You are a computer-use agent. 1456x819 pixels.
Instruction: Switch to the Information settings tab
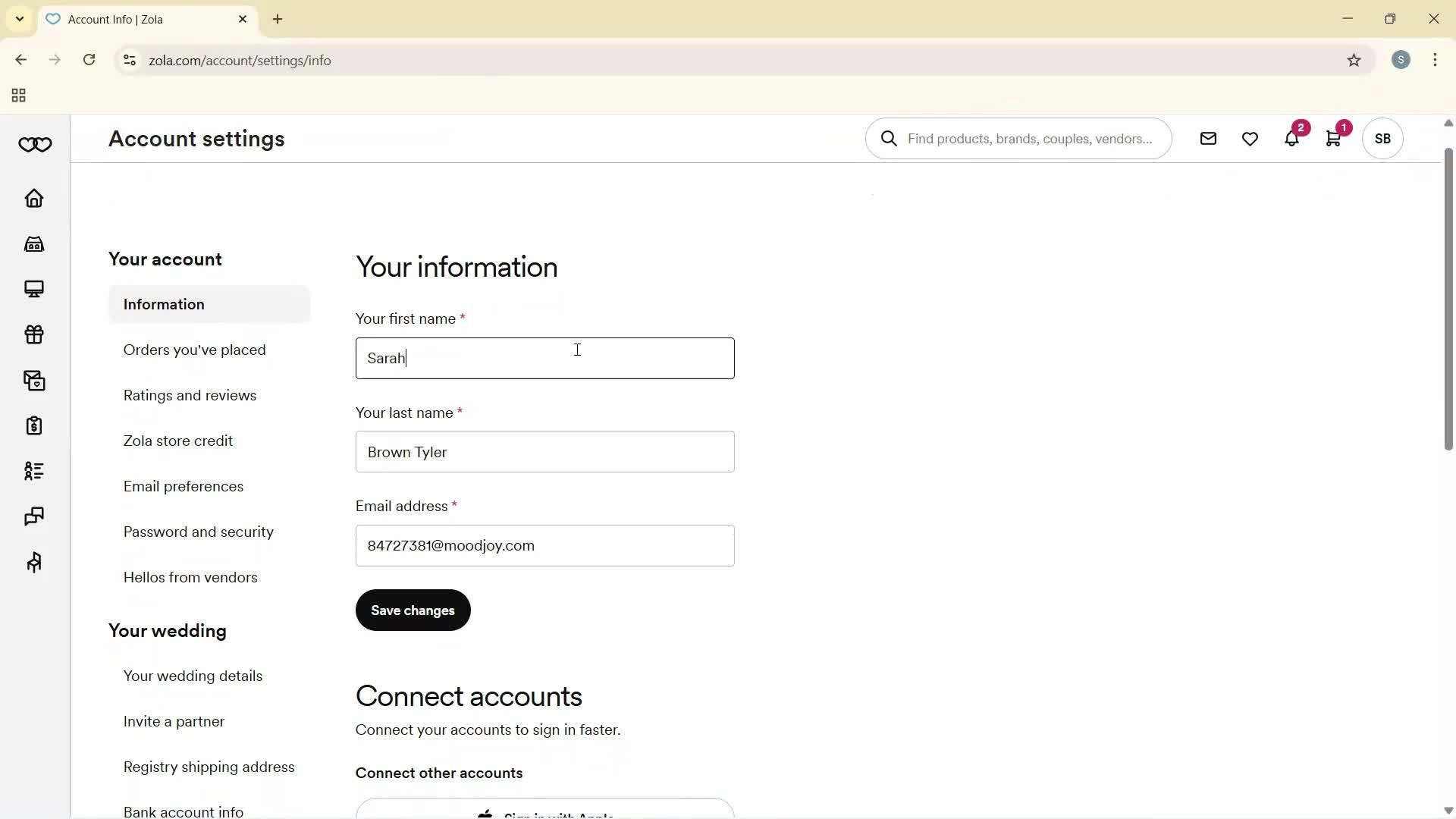(164, 304)
